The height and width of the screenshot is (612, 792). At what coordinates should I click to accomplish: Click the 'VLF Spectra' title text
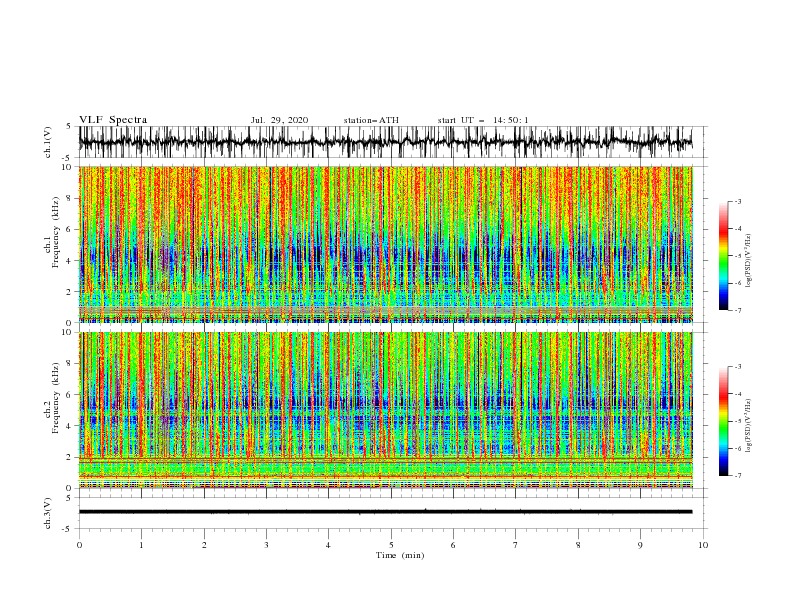tap(113, 120)
